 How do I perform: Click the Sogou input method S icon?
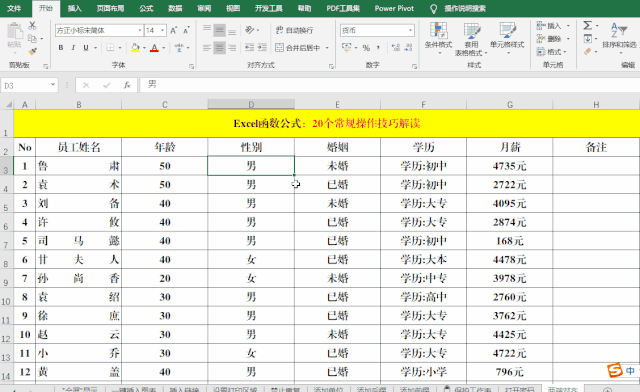coord(615,370)
